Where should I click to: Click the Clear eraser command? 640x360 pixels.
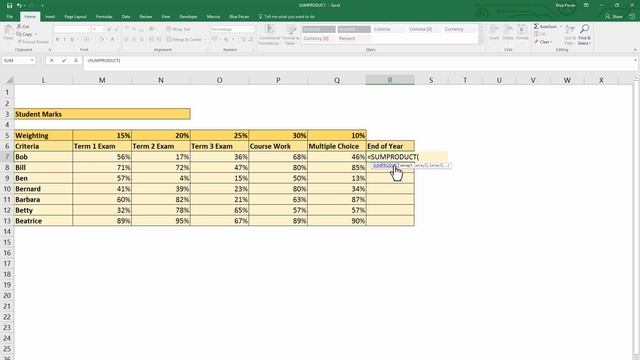[x=543, y=42]
